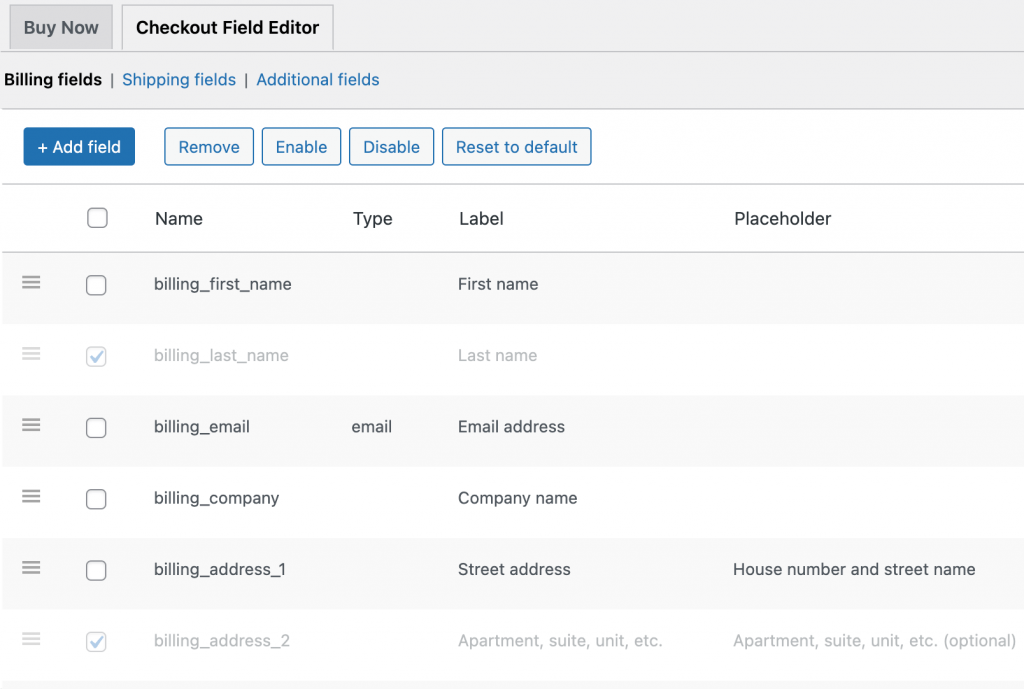Check the billing_first_name row checkbox
This screenshot has height=689, width=1024.
(96, 285)
